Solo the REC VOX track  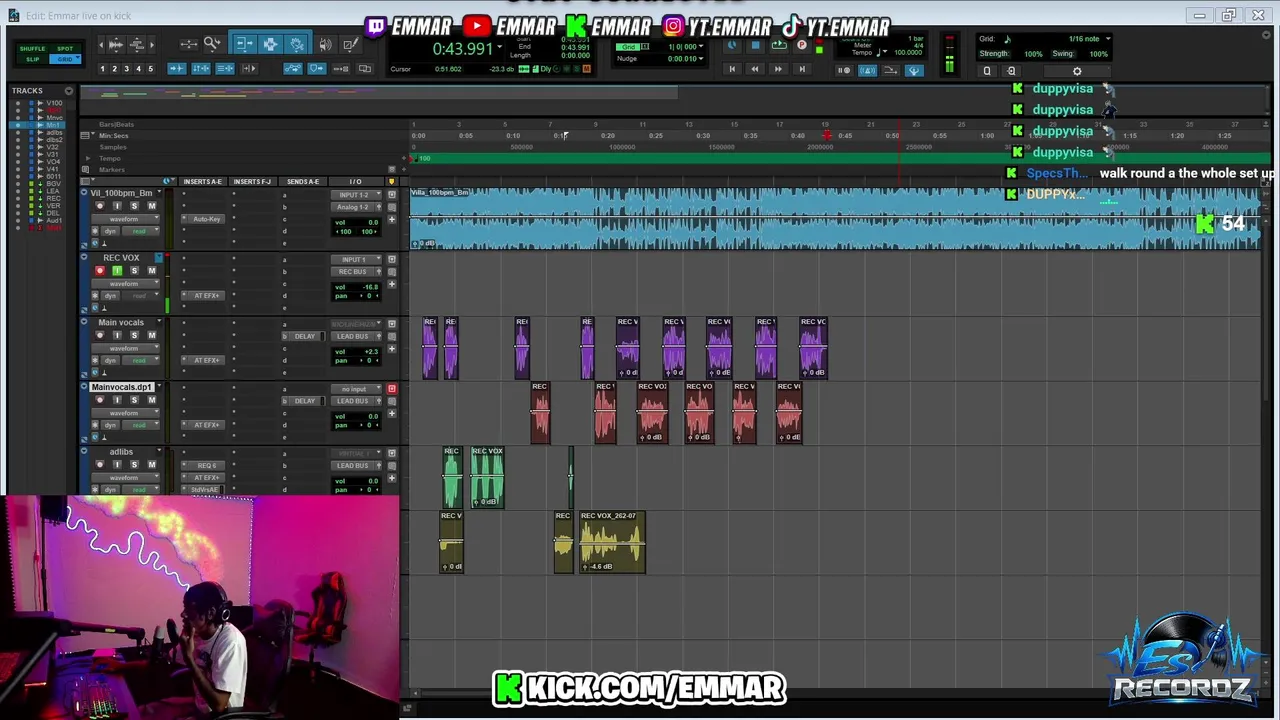pos(134,271)
